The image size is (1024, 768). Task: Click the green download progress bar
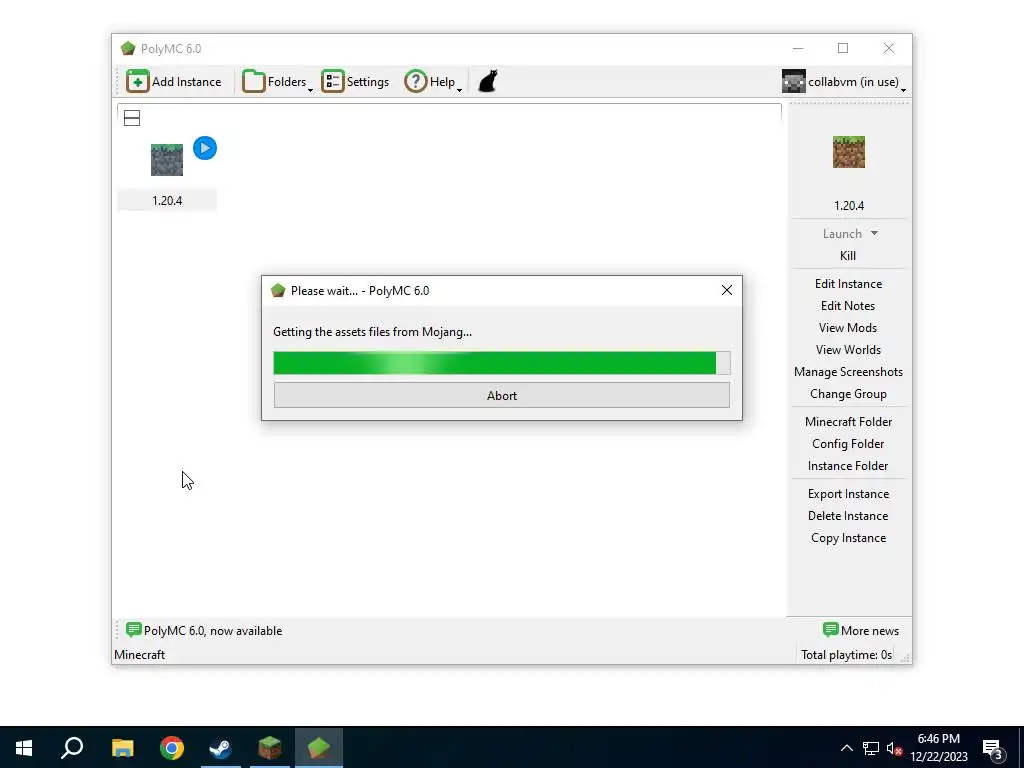pos(502,363)
